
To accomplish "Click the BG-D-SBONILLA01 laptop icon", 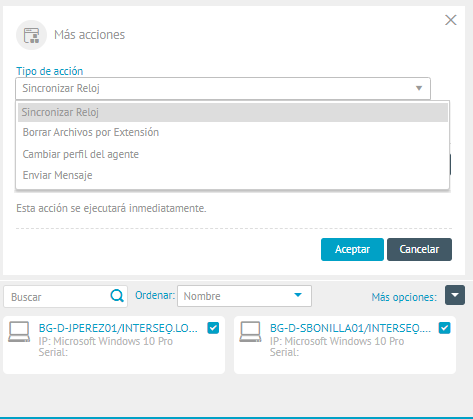I will (x=250, y=332).
